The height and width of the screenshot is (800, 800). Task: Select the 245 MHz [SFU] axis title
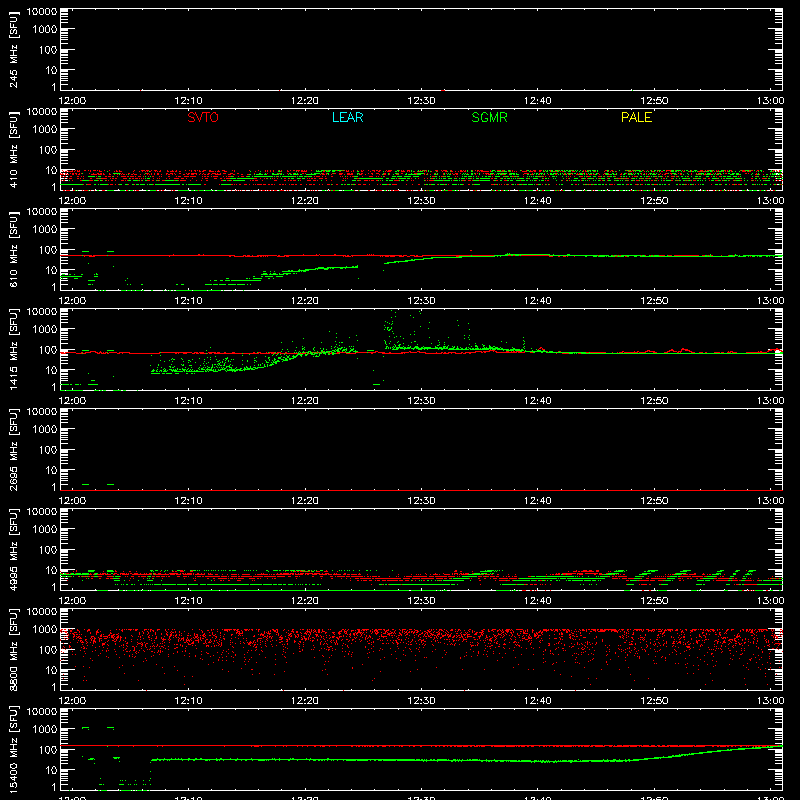pyautogui.click(x=13, y=49)
